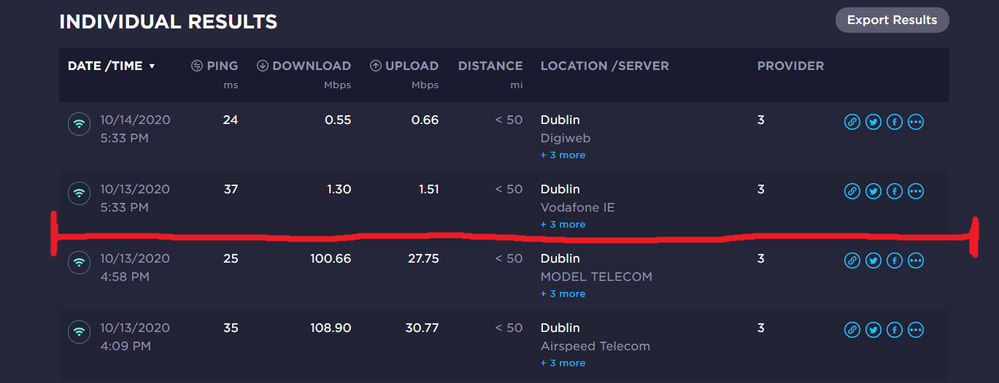Sort by Date/Time column arrow
The width and height of the screenshot is (999, 383).
(x=152, y=66)
